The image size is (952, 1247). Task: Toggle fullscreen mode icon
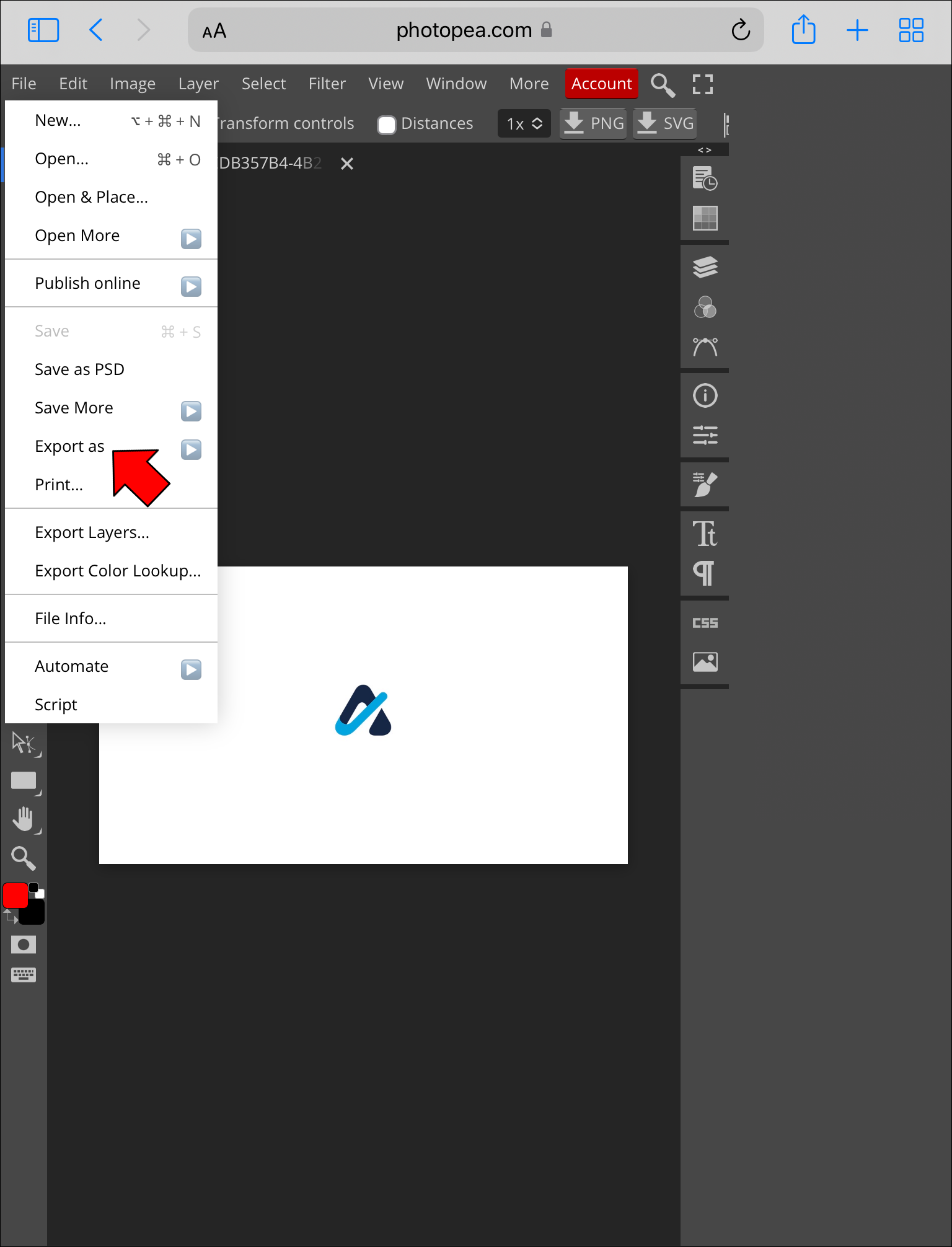coord(703,84)
